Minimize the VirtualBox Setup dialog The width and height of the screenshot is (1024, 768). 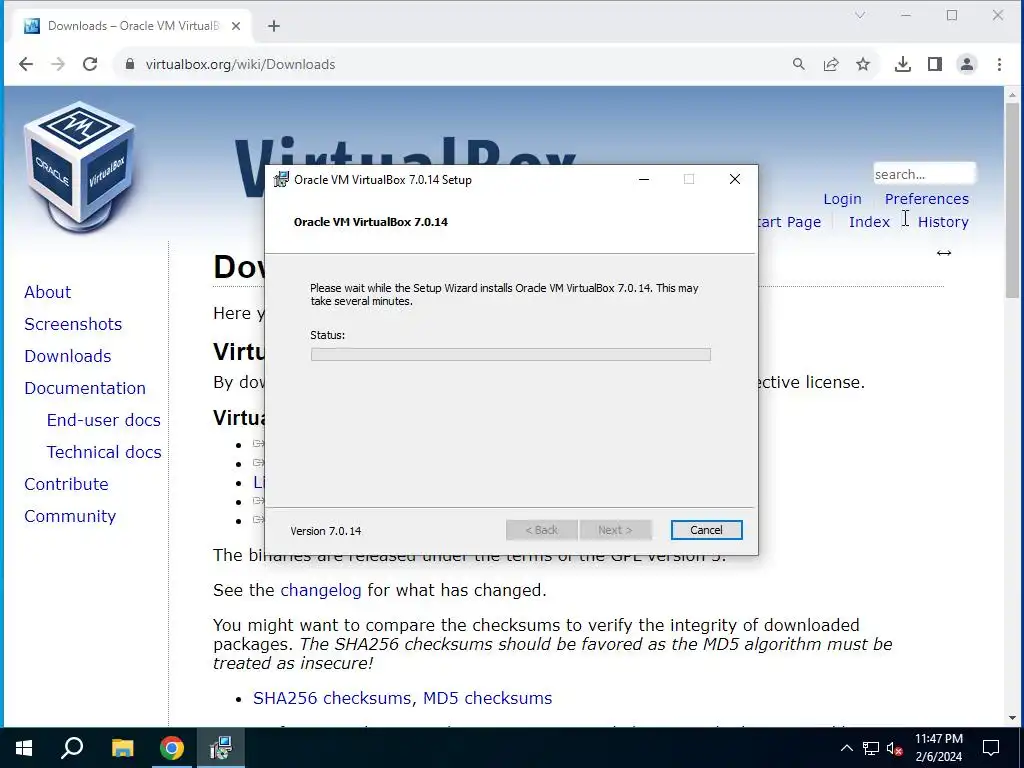(x=644, y=180)
